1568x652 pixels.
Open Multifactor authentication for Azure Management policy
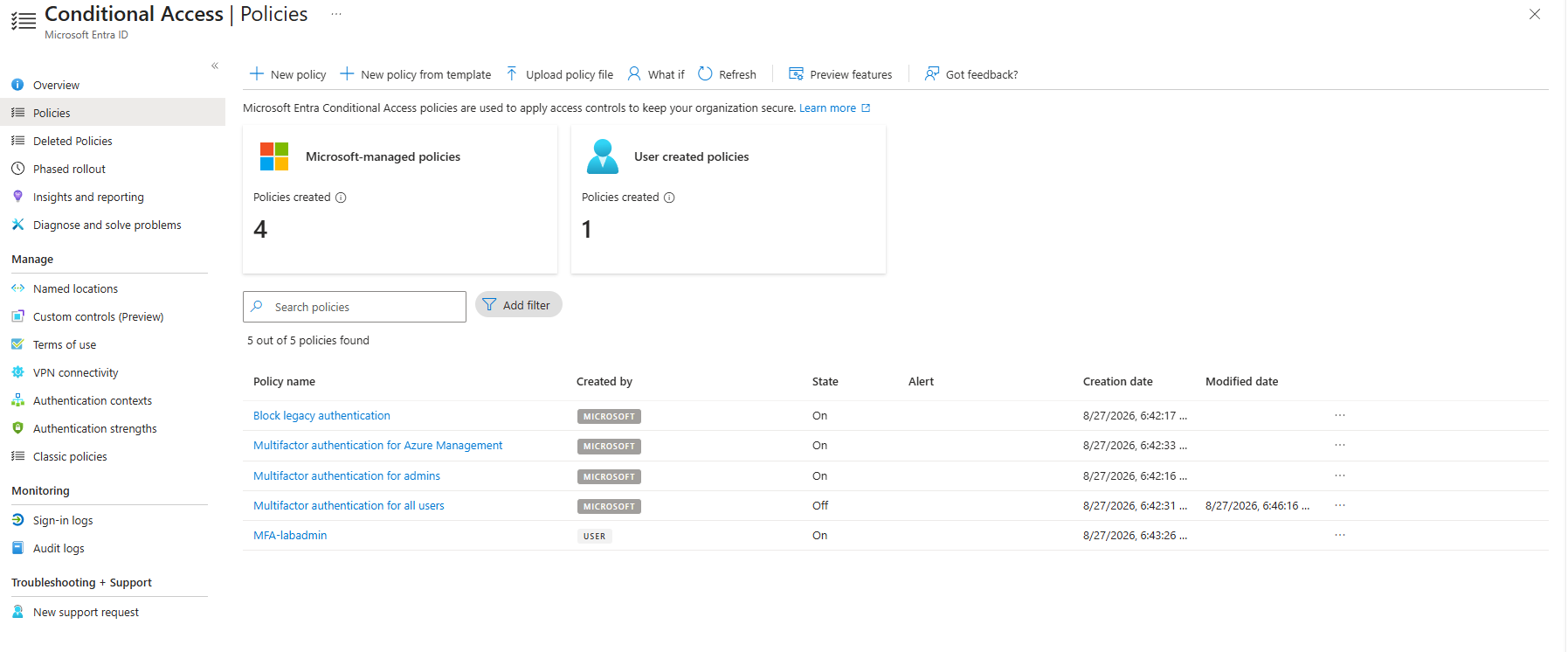point(377,446)
